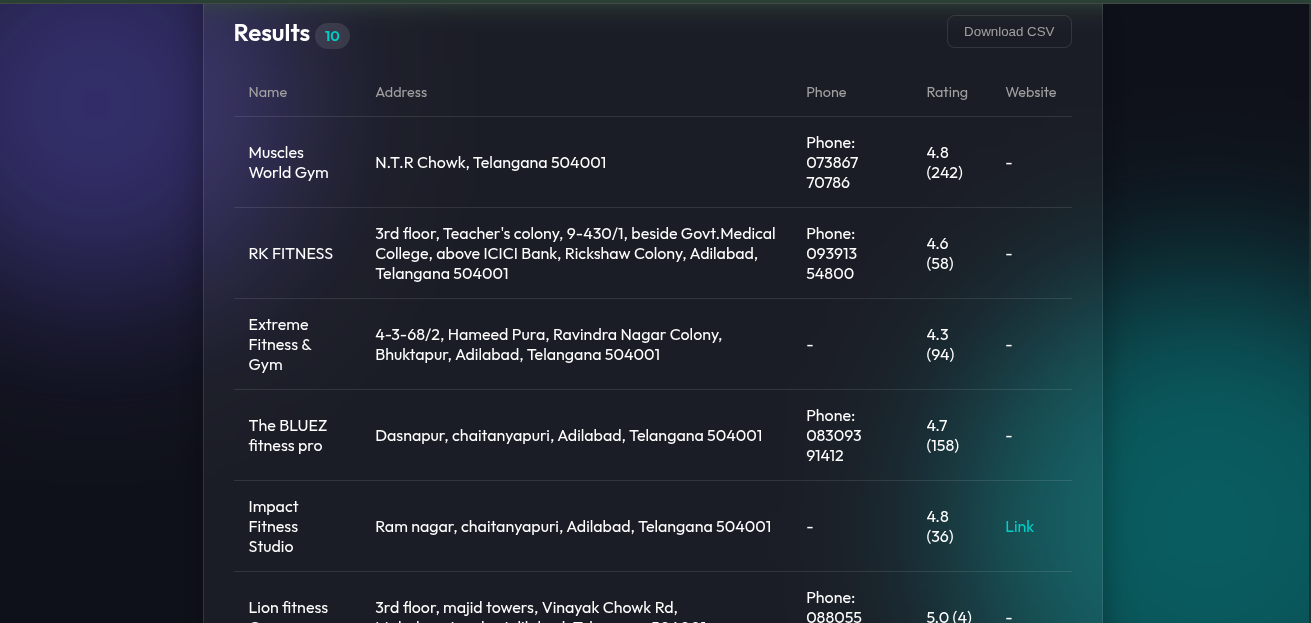This screenshot has width=1311, height=623.
Task: Select the Muscles World Gym name
Action: click(x=288, y=163)
